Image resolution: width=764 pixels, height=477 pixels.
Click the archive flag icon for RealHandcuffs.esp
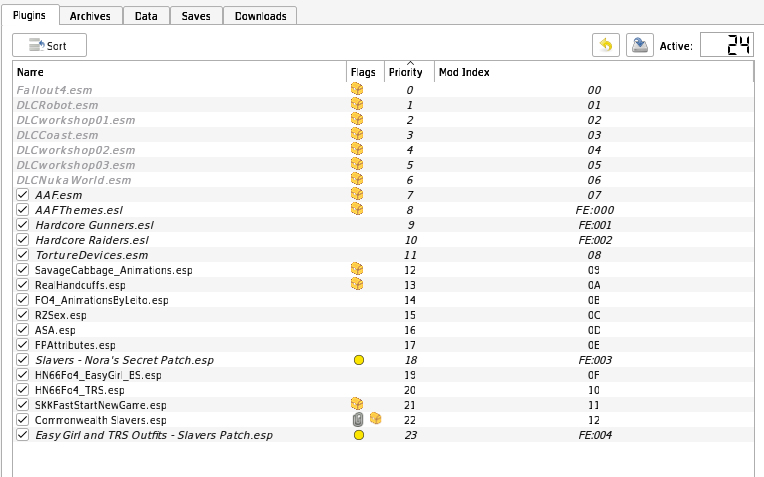click(x=357, y=284)
